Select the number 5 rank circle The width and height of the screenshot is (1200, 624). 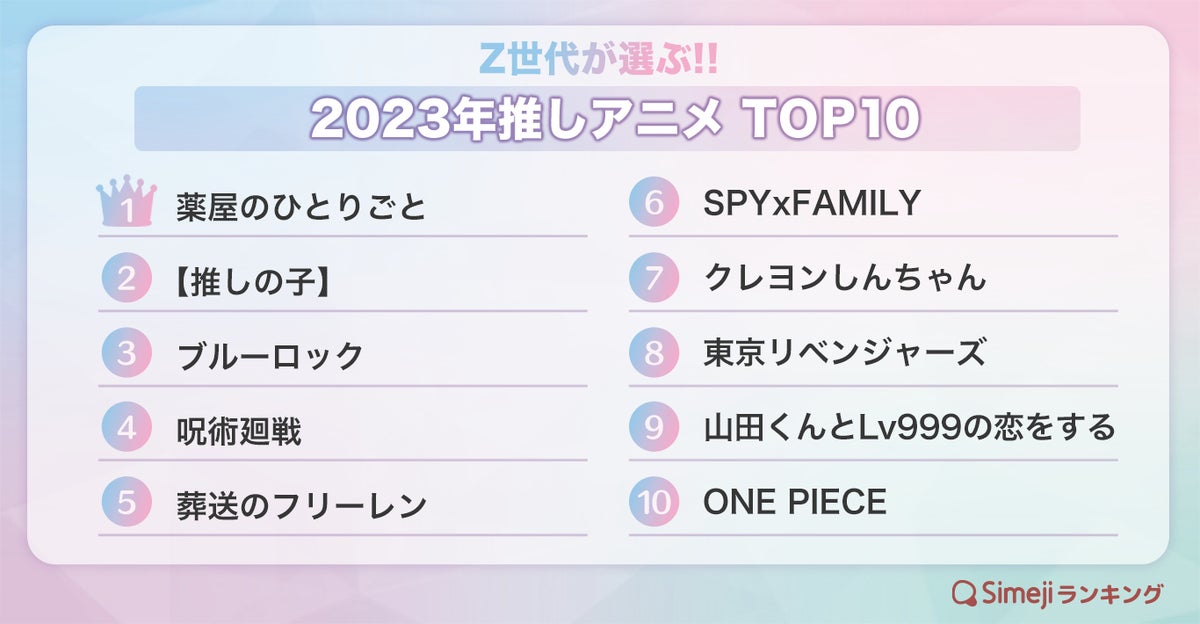[x=126, y=503]
